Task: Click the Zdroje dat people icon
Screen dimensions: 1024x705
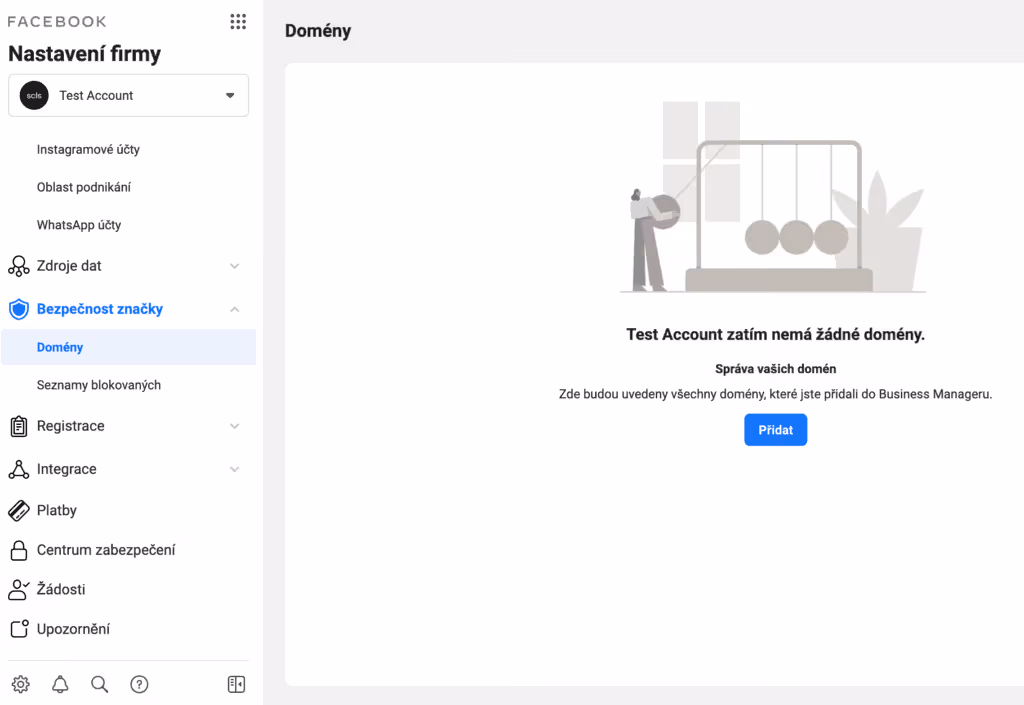Action: 18,265
